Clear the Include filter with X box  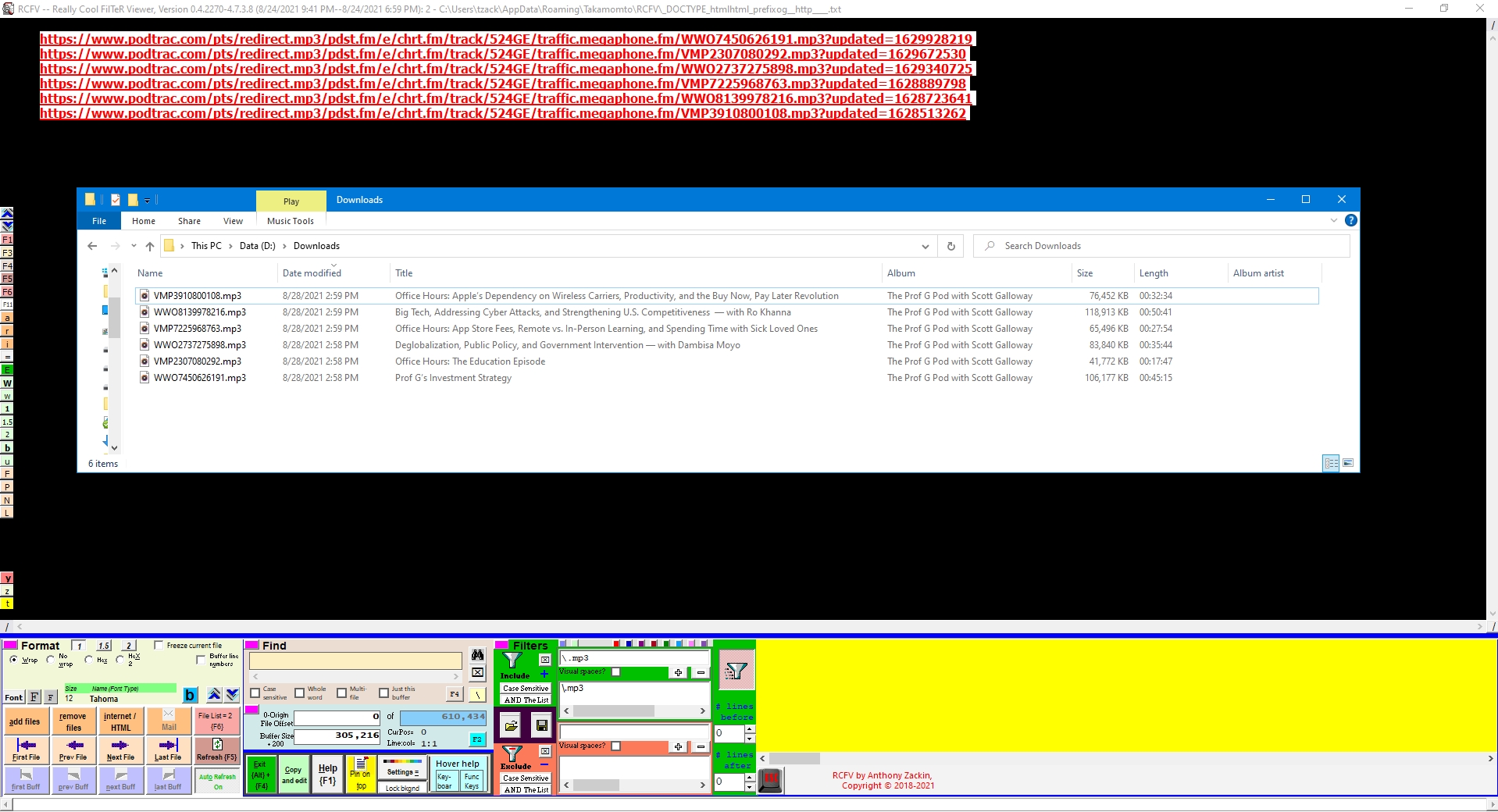pos(545,660)
